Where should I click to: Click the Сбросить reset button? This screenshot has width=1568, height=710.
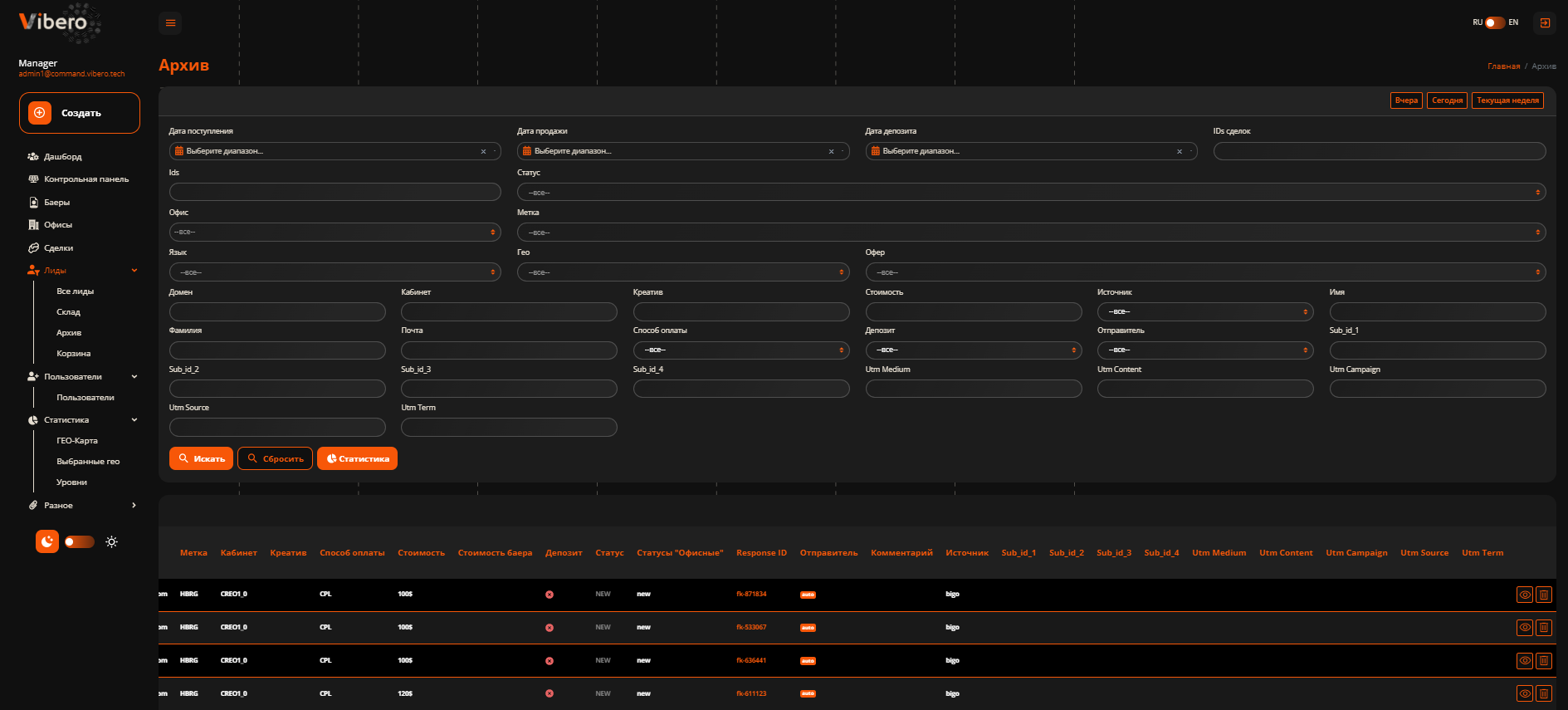pyautogui.click(x=276, y=458)
